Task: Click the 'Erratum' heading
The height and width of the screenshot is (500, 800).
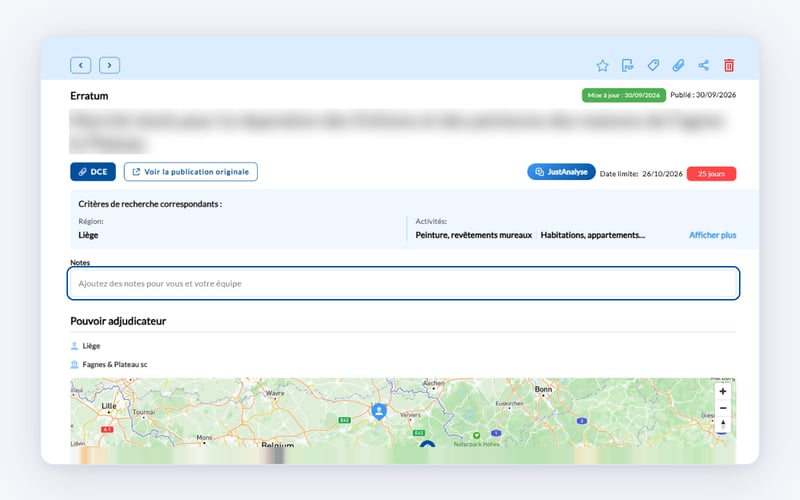Action: click(x=89, y=96)
